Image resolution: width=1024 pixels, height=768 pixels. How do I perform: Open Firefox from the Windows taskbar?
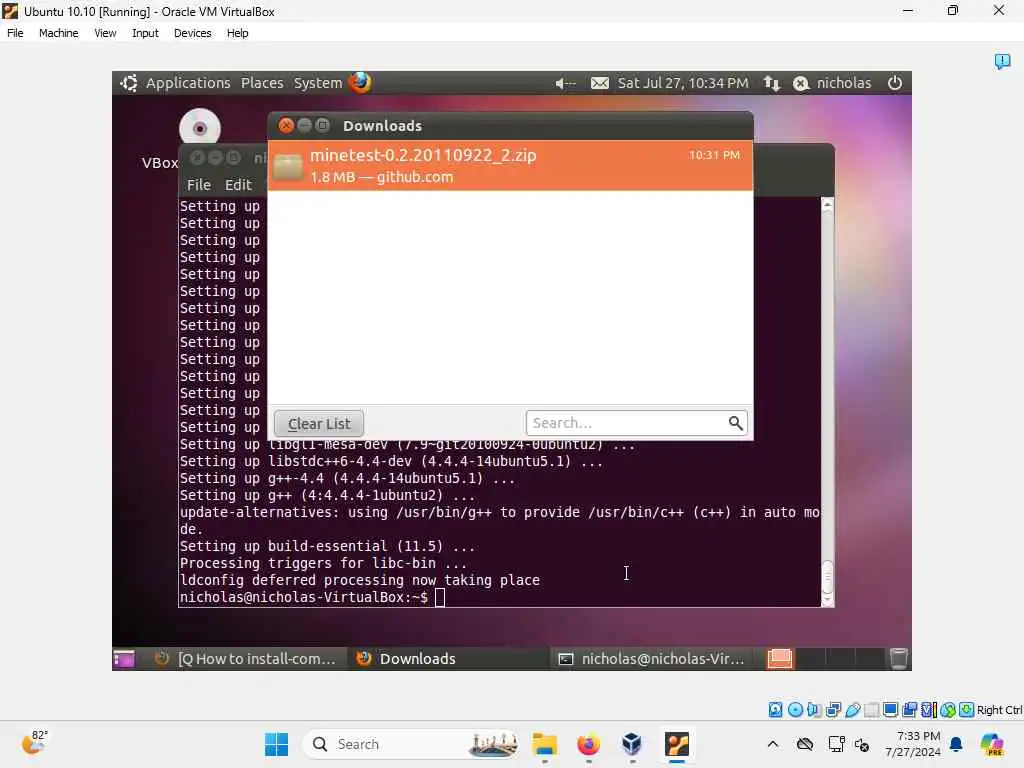(588, 744)
